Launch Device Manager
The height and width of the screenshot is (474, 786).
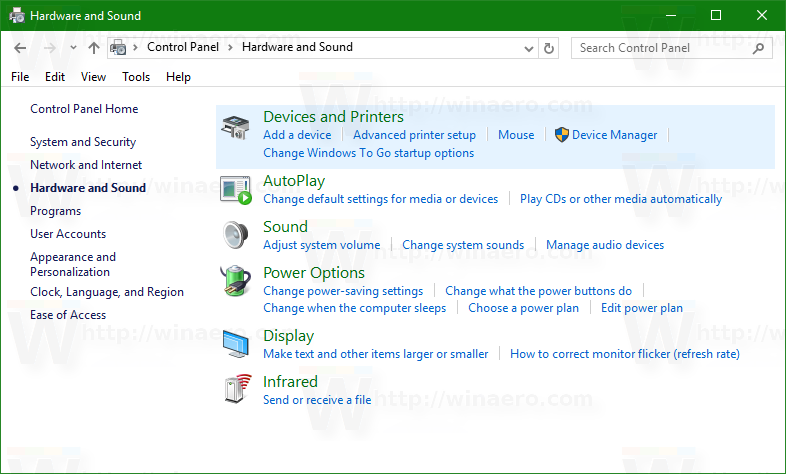[x=615, y=135]
